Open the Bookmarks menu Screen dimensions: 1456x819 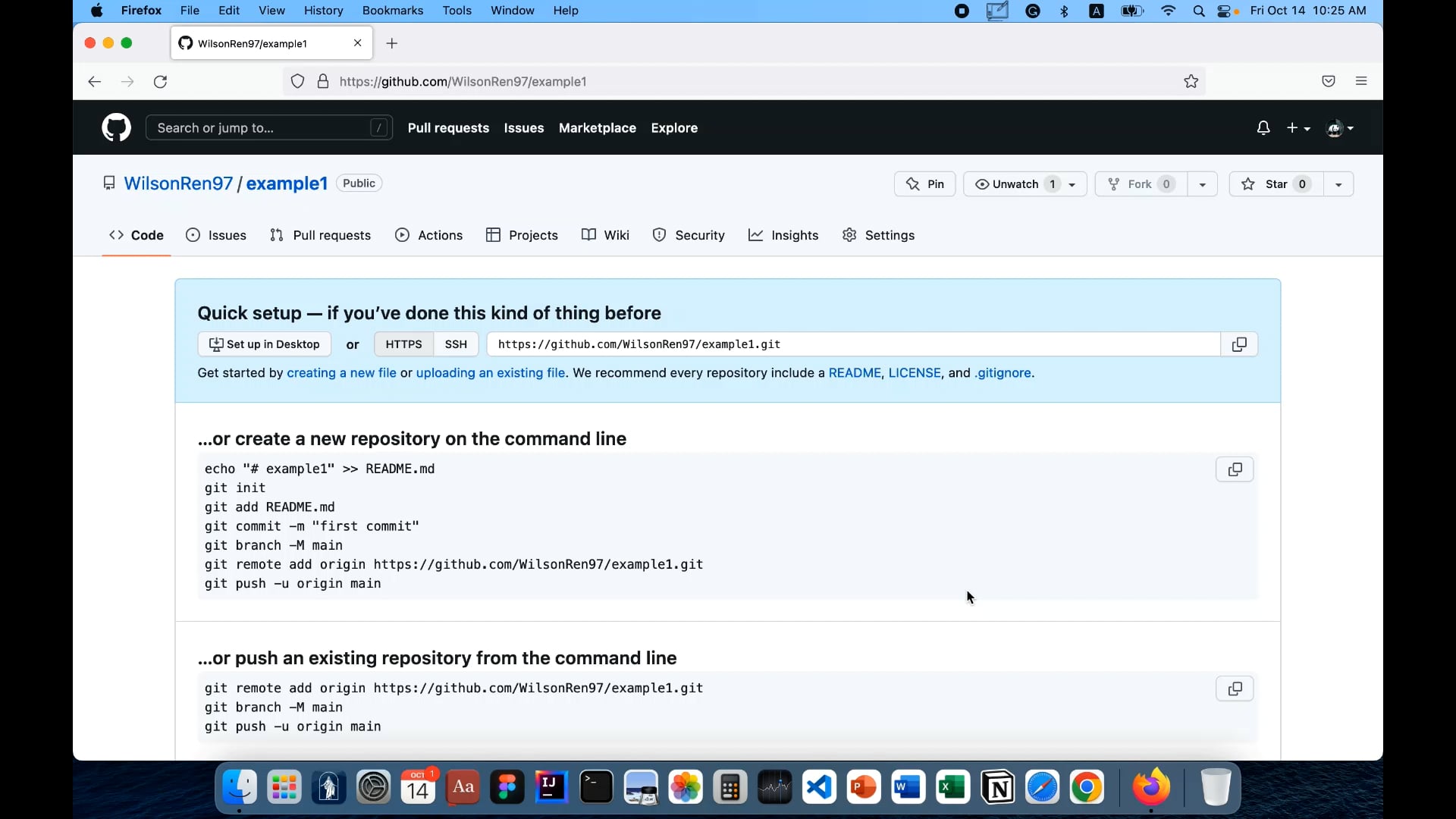392,11
